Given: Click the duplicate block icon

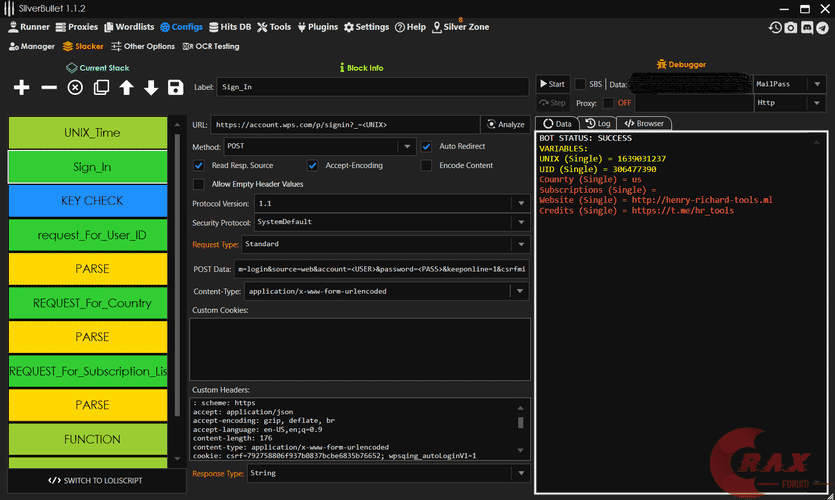Looking at the screenshot, I should click(101, 88).
